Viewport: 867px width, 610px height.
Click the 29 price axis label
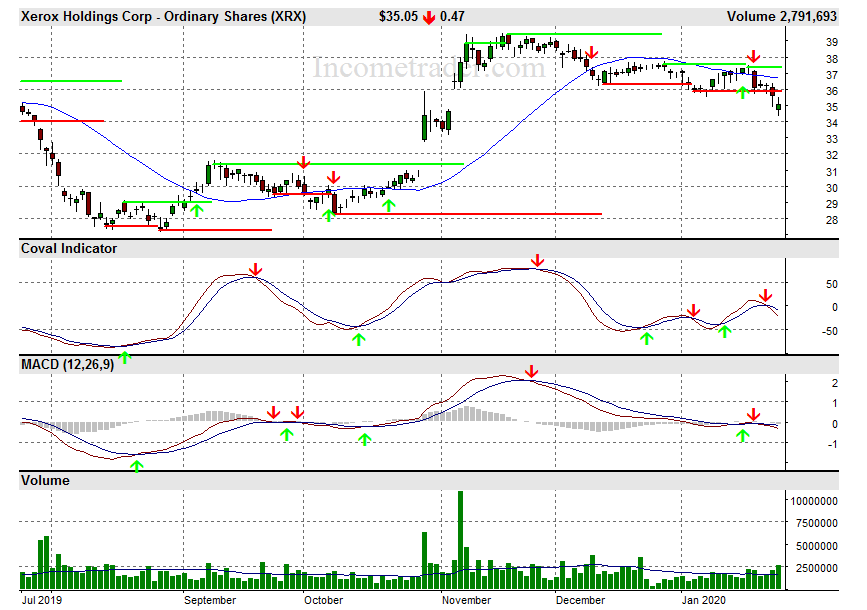(832, 204)
